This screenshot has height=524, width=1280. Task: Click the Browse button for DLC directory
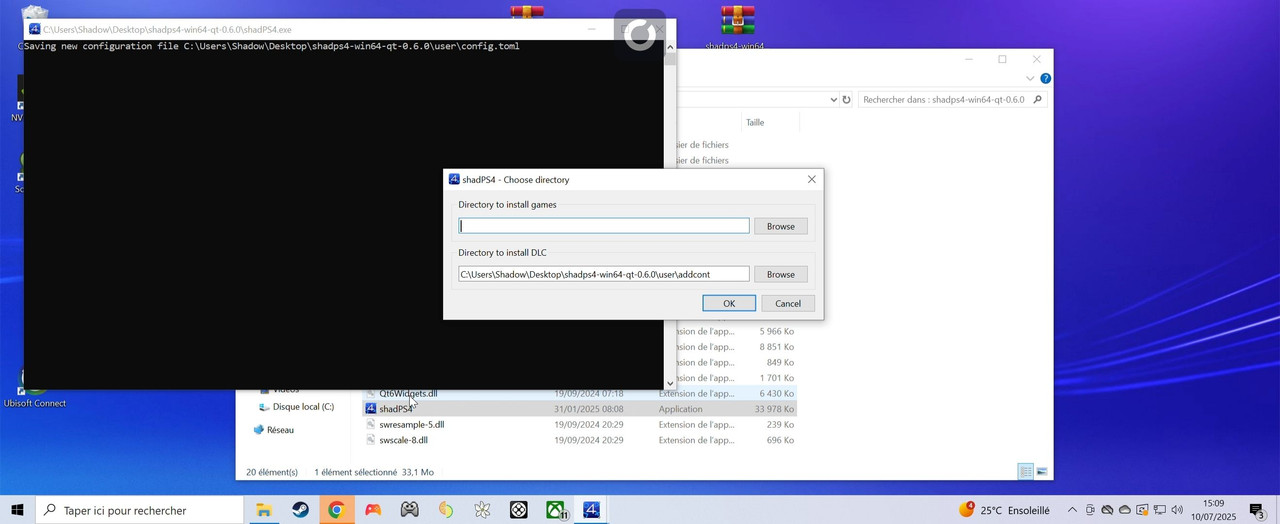coord(780,274)
